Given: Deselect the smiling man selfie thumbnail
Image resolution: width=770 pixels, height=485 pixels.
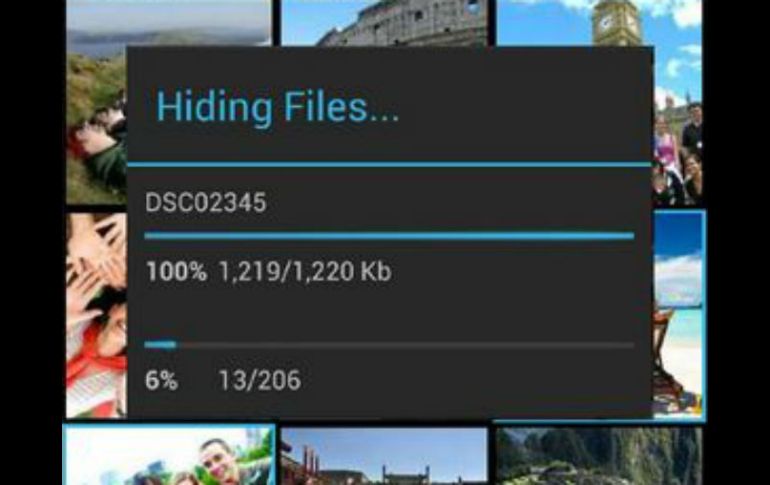Looking at the screenshot, I should pyautogui.click(x=169, y=455).
